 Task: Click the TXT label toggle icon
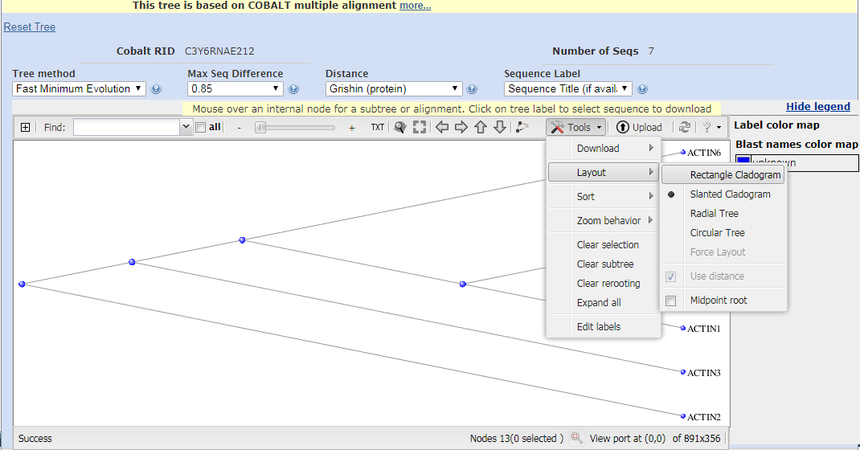377,127
